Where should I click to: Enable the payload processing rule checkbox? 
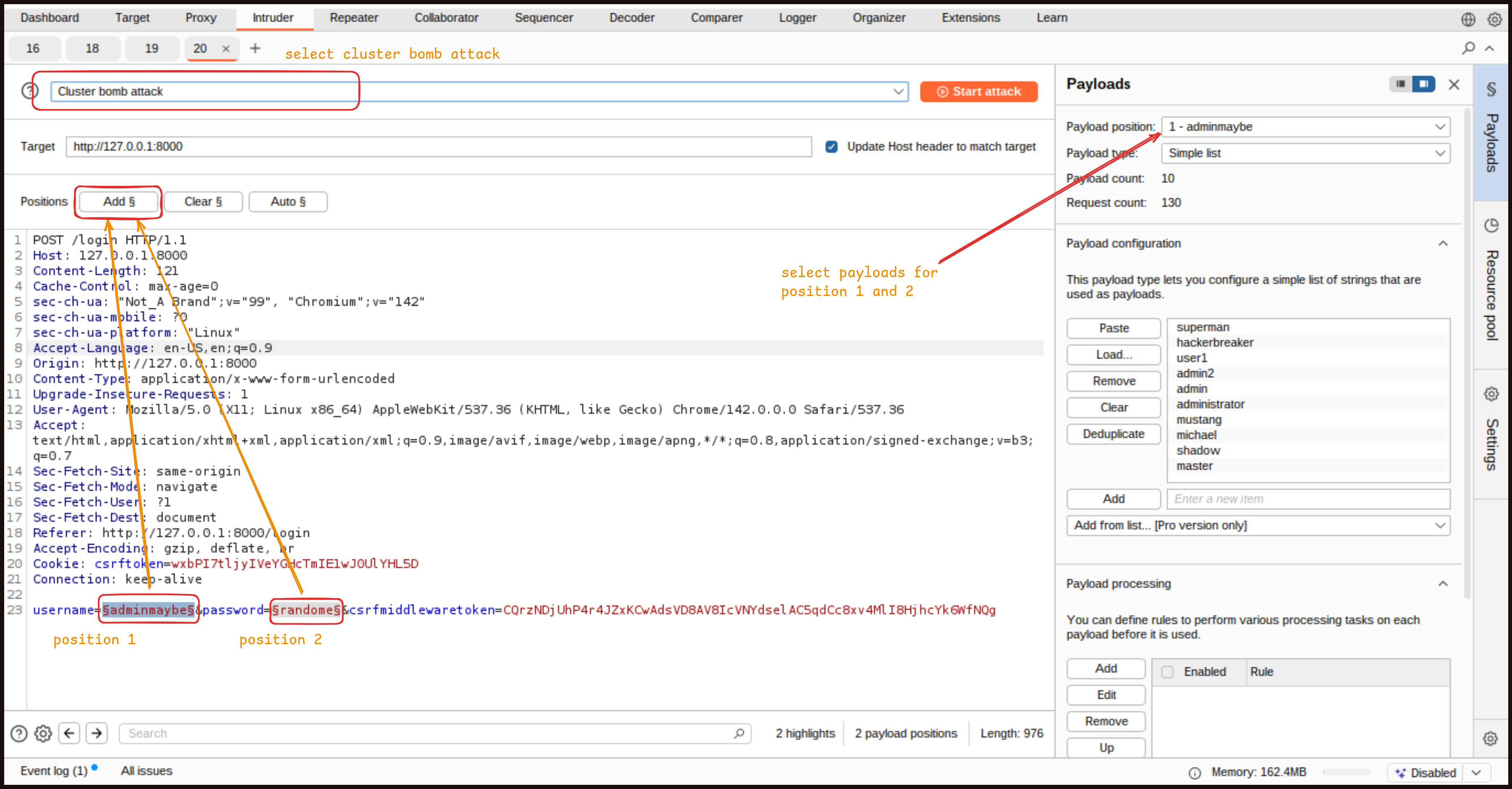(1167, 671)
